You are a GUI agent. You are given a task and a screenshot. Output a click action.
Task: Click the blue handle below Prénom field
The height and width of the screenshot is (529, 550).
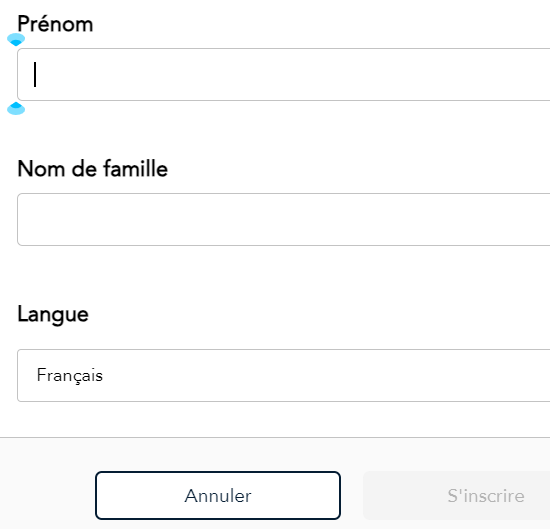coord(16,108)
